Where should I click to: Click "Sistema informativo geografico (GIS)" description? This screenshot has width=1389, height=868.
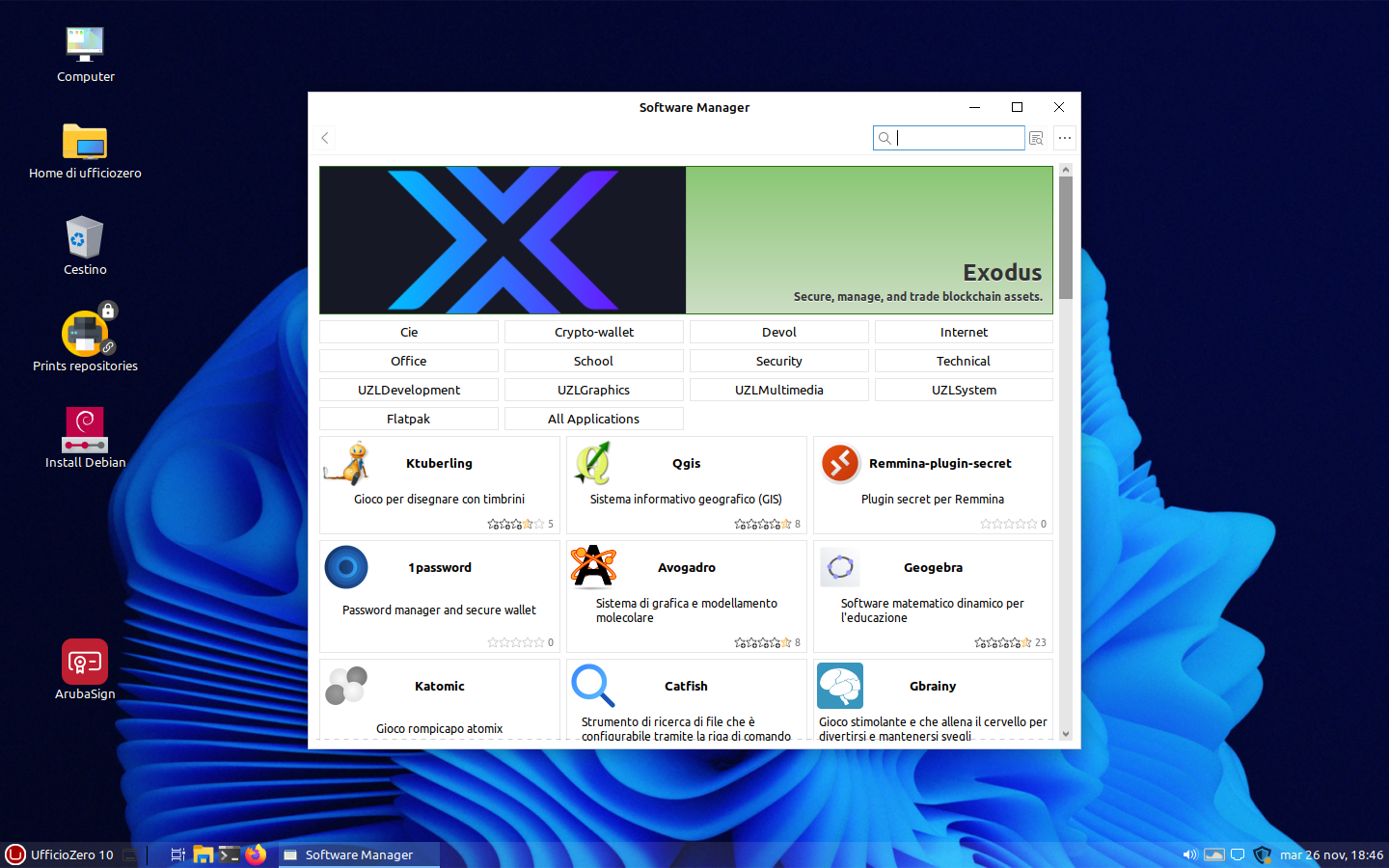[x=686, y=499]
